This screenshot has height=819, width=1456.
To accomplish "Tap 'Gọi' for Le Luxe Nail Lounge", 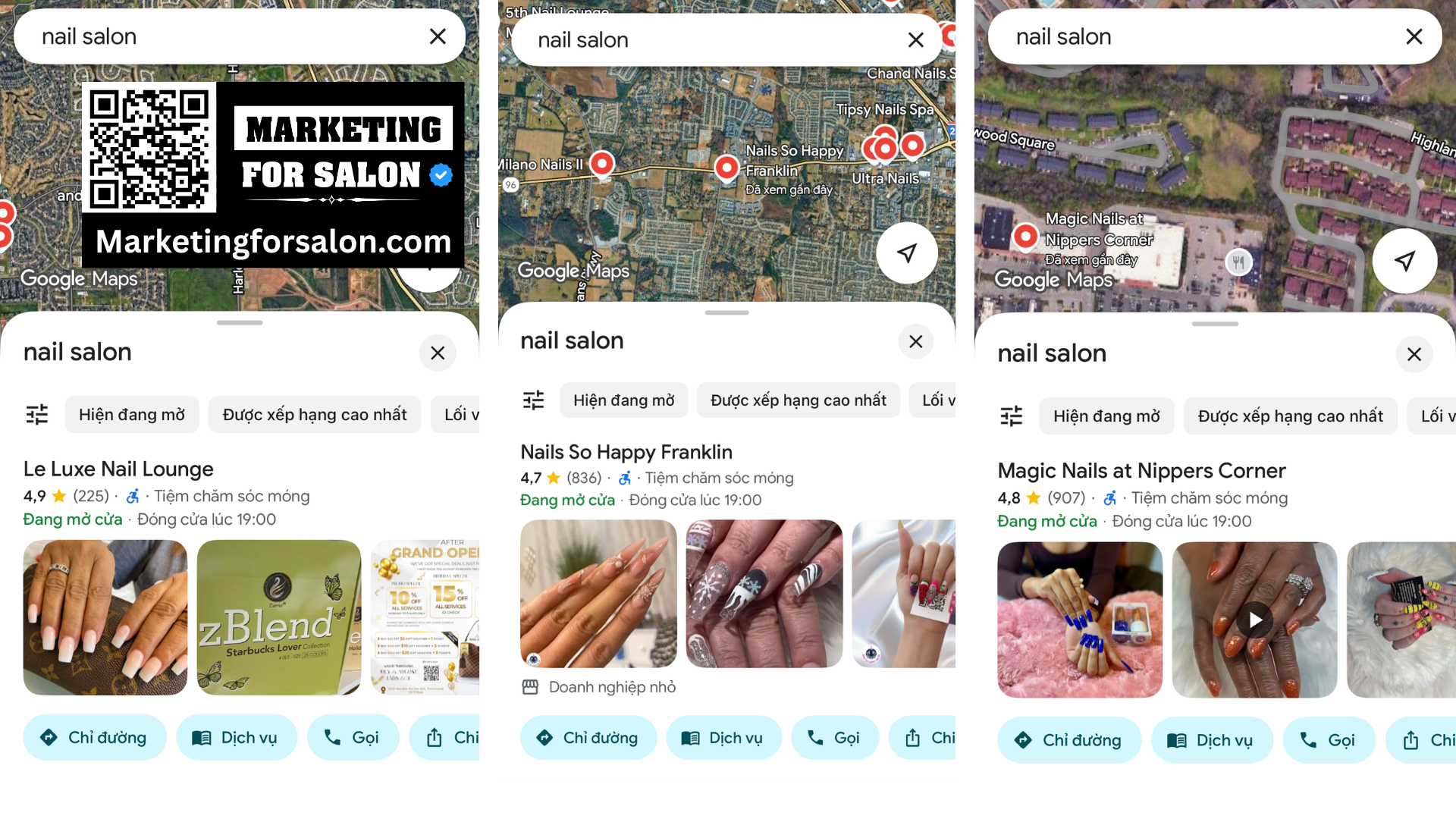I will 353,737.
